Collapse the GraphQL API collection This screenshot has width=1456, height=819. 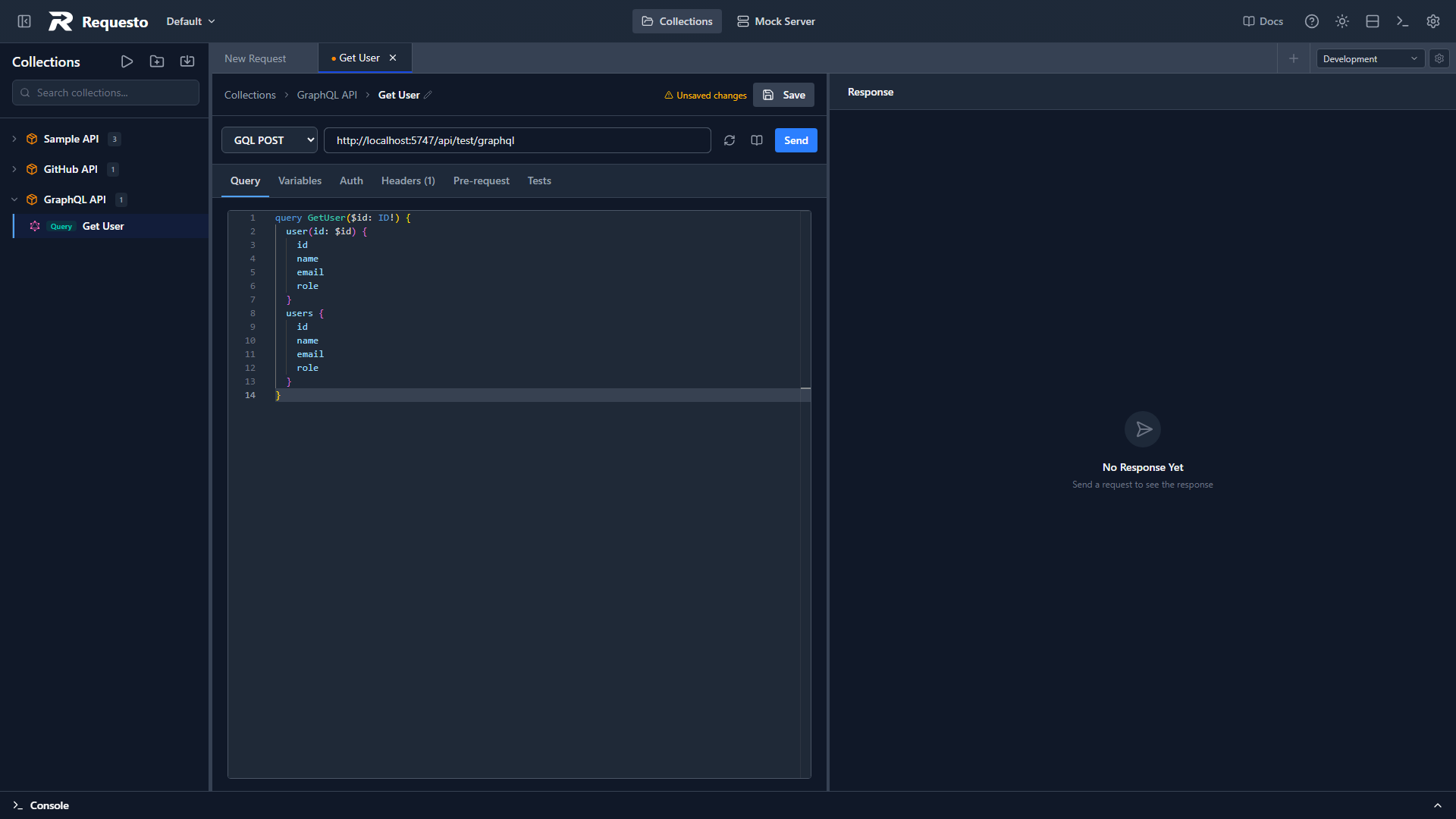(14, 199)
